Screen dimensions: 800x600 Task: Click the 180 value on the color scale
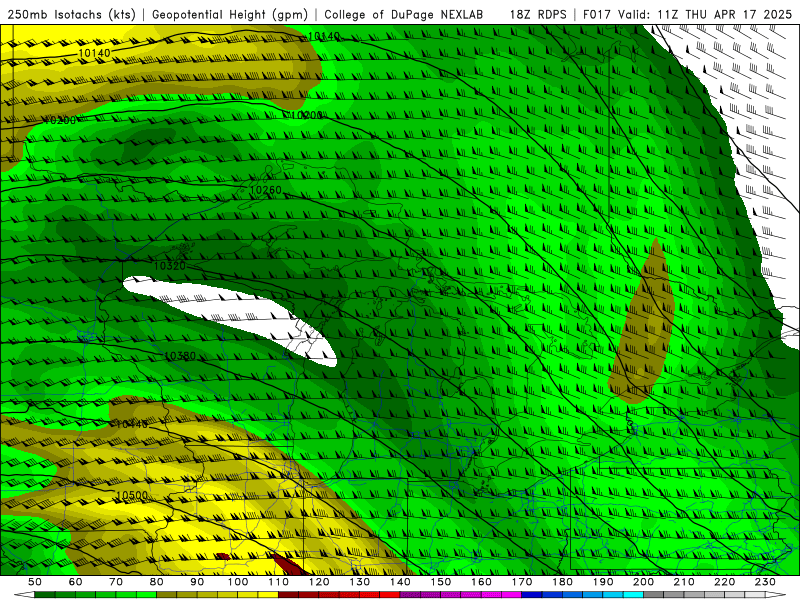pos(562,582)
